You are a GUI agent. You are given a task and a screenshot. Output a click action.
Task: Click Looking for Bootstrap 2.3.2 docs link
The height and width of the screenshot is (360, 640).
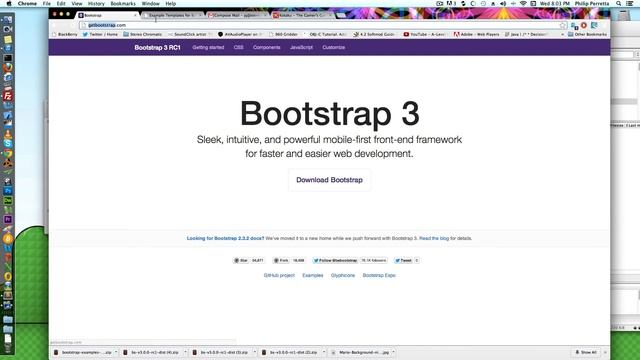tap(225, 238)
